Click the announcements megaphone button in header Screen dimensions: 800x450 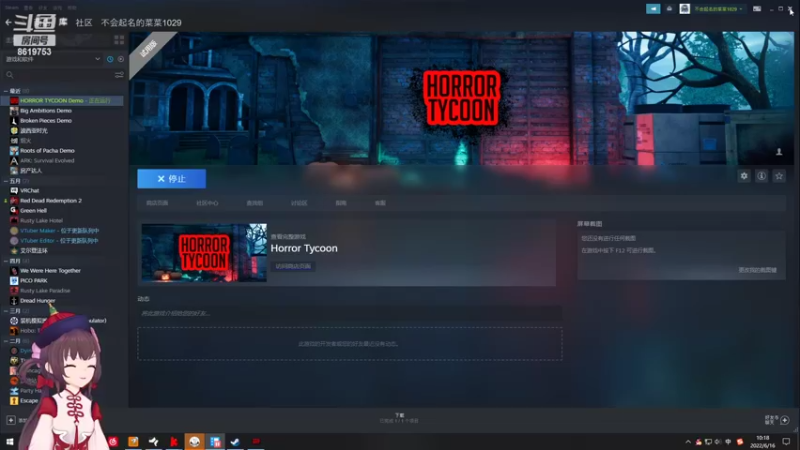(x=653, y=9)
